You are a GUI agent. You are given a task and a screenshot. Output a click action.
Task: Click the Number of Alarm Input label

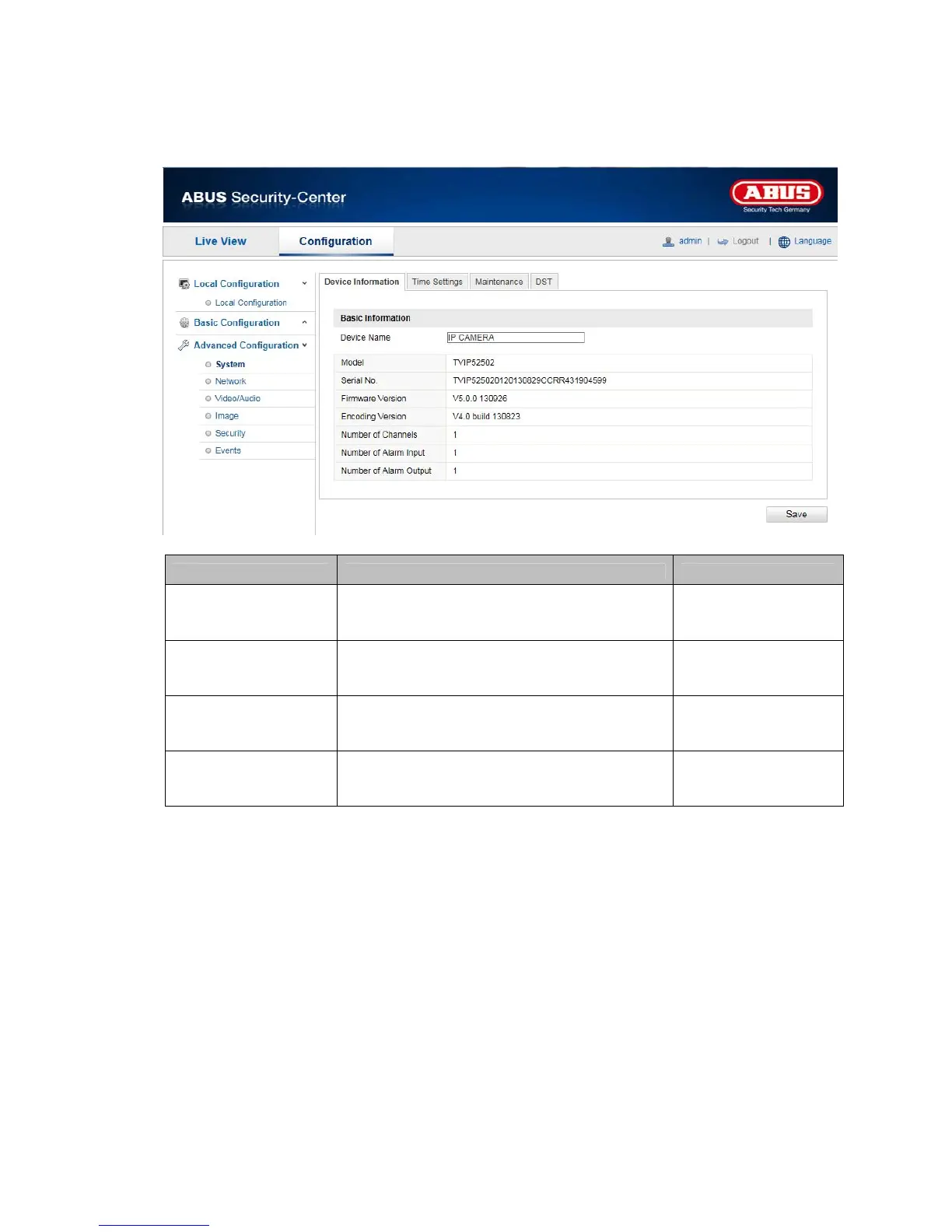coord(383,453)
